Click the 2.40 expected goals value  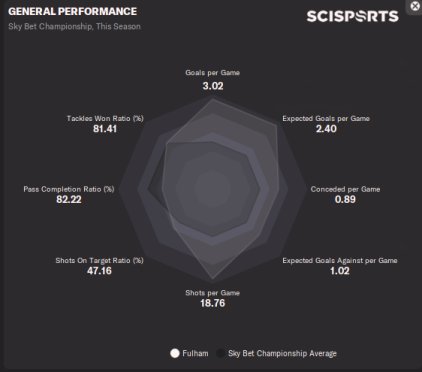326,129
